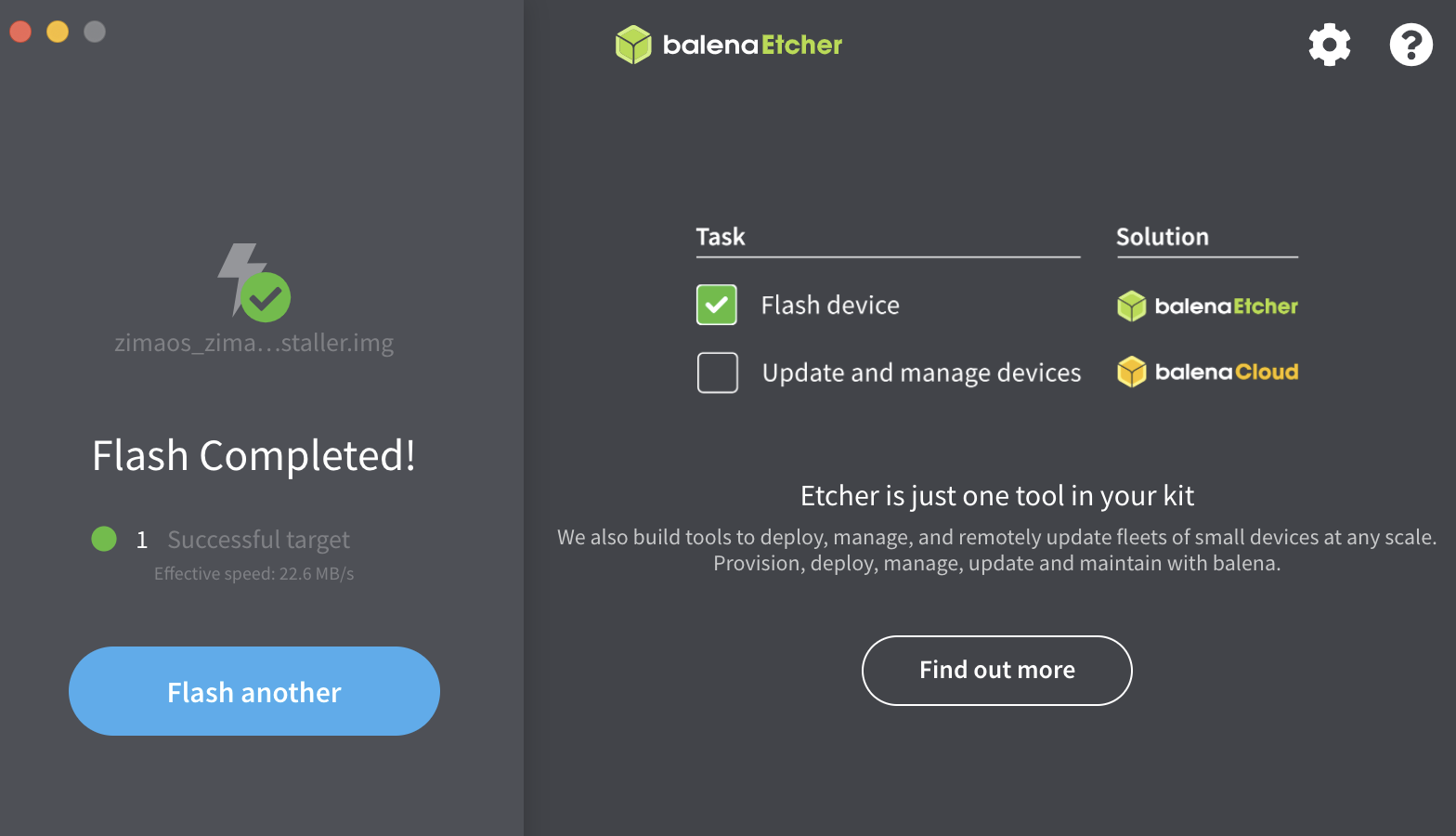The width and height of the screenshot is (1456, 836).
Task: Click the green checkmark badge on the flash icon
Action: (266, 297)
